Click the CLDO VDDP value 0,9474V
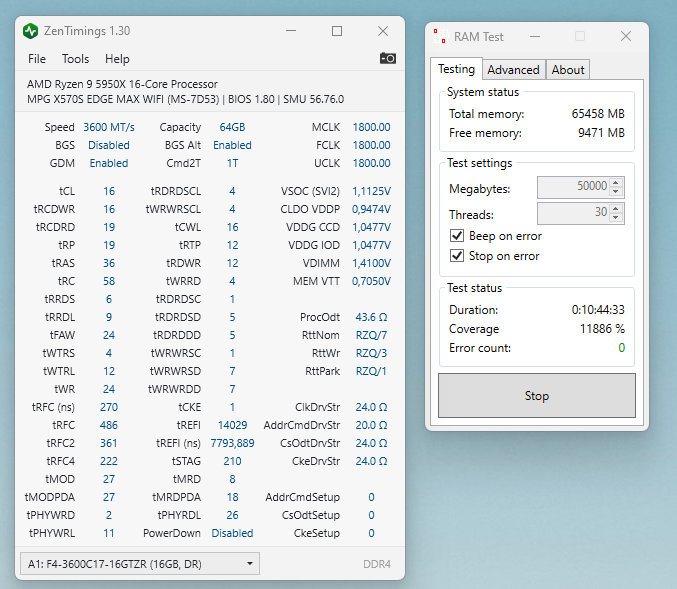 tap(371, 209)
